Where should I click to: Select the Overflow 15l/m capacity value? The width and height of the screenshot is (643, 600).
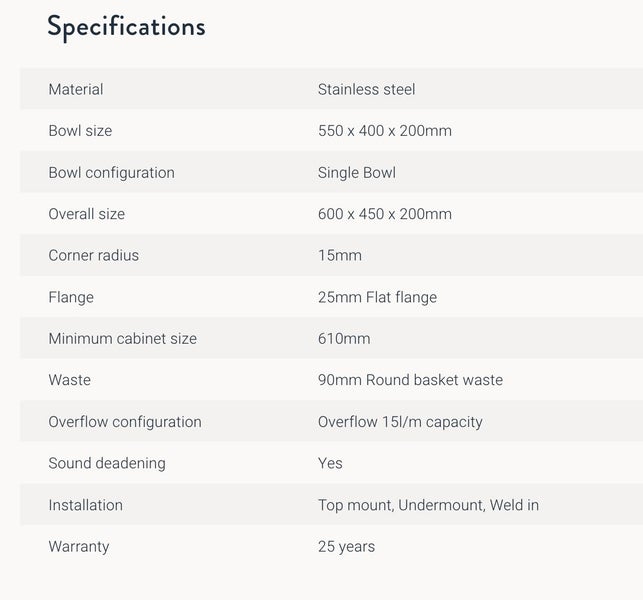pos(400,422)
